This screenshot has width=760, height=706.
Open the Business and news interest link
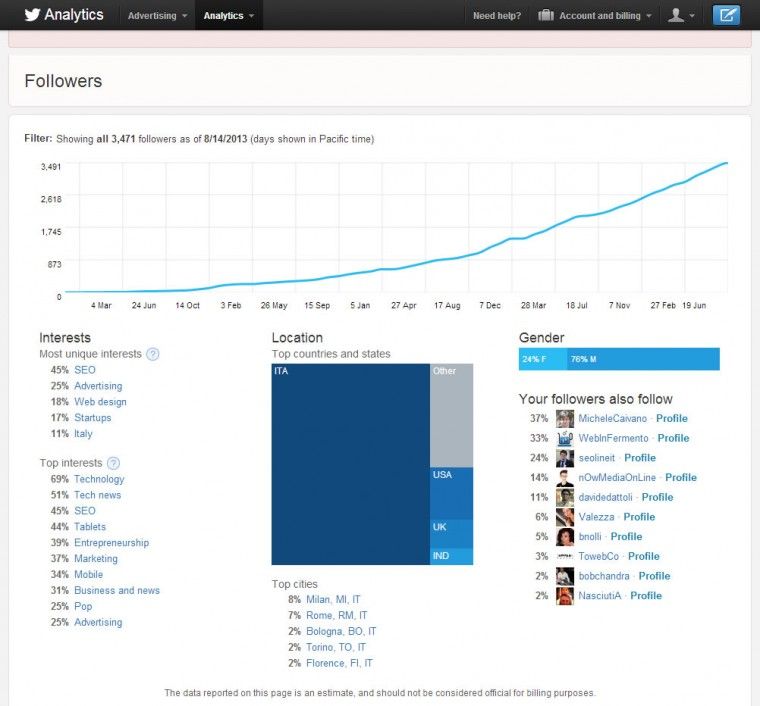(117, 591)
